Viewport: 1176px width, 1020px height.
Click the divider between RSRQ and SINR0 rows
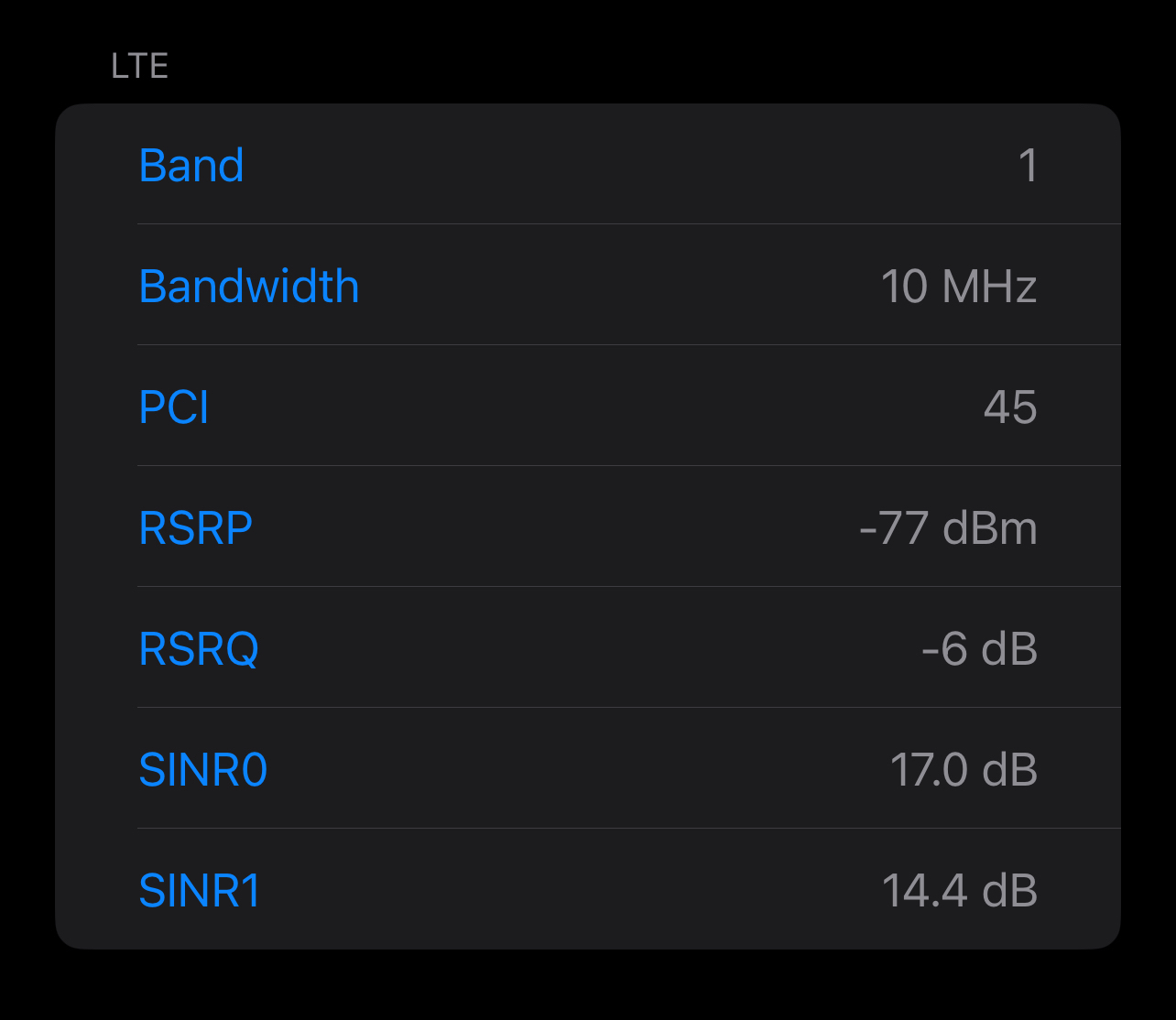[x=629, y=707]
